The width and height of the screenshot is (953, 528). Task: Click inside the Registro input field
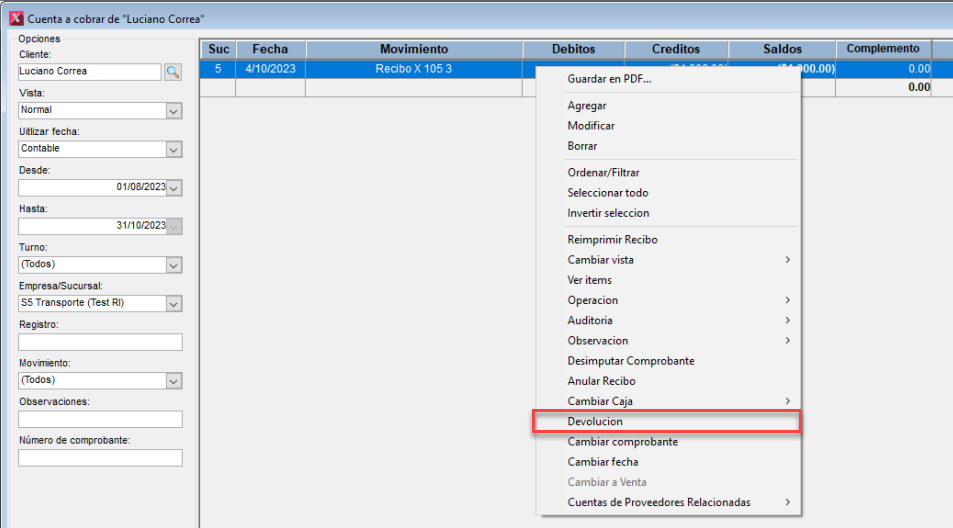100,342
